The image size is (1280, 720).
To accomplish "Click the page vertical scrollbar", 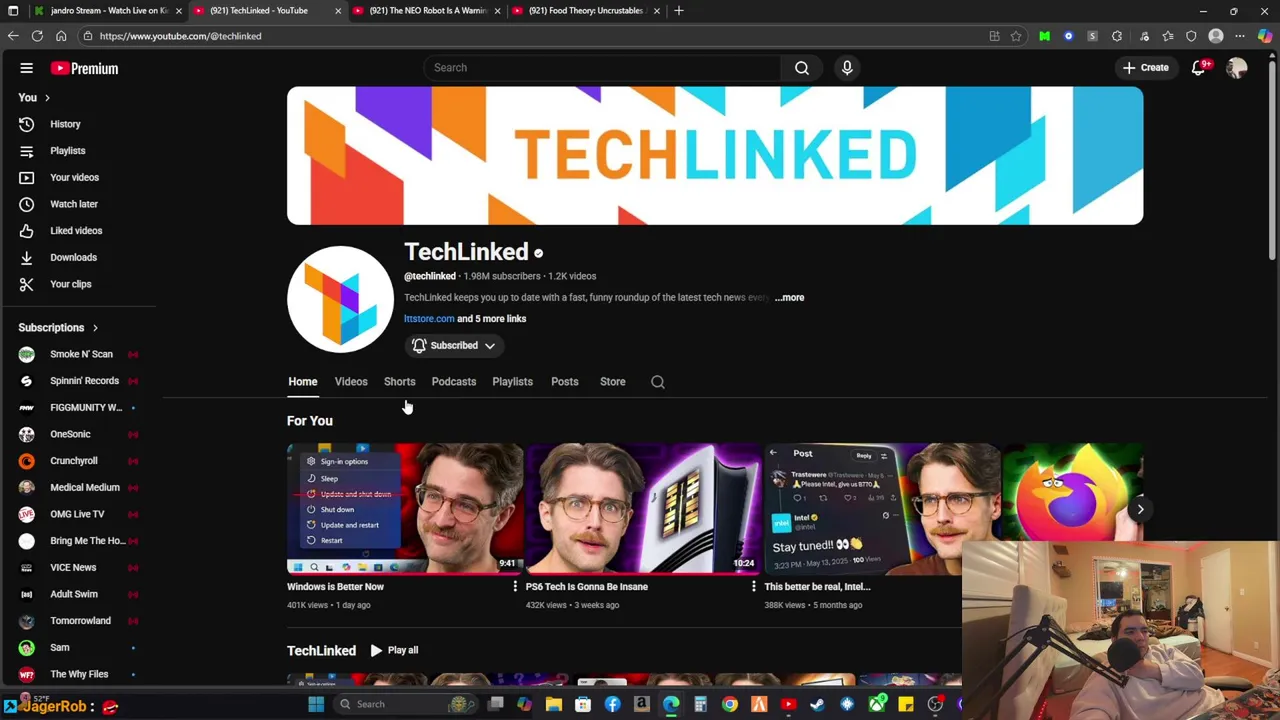I will pos(1272,160).
